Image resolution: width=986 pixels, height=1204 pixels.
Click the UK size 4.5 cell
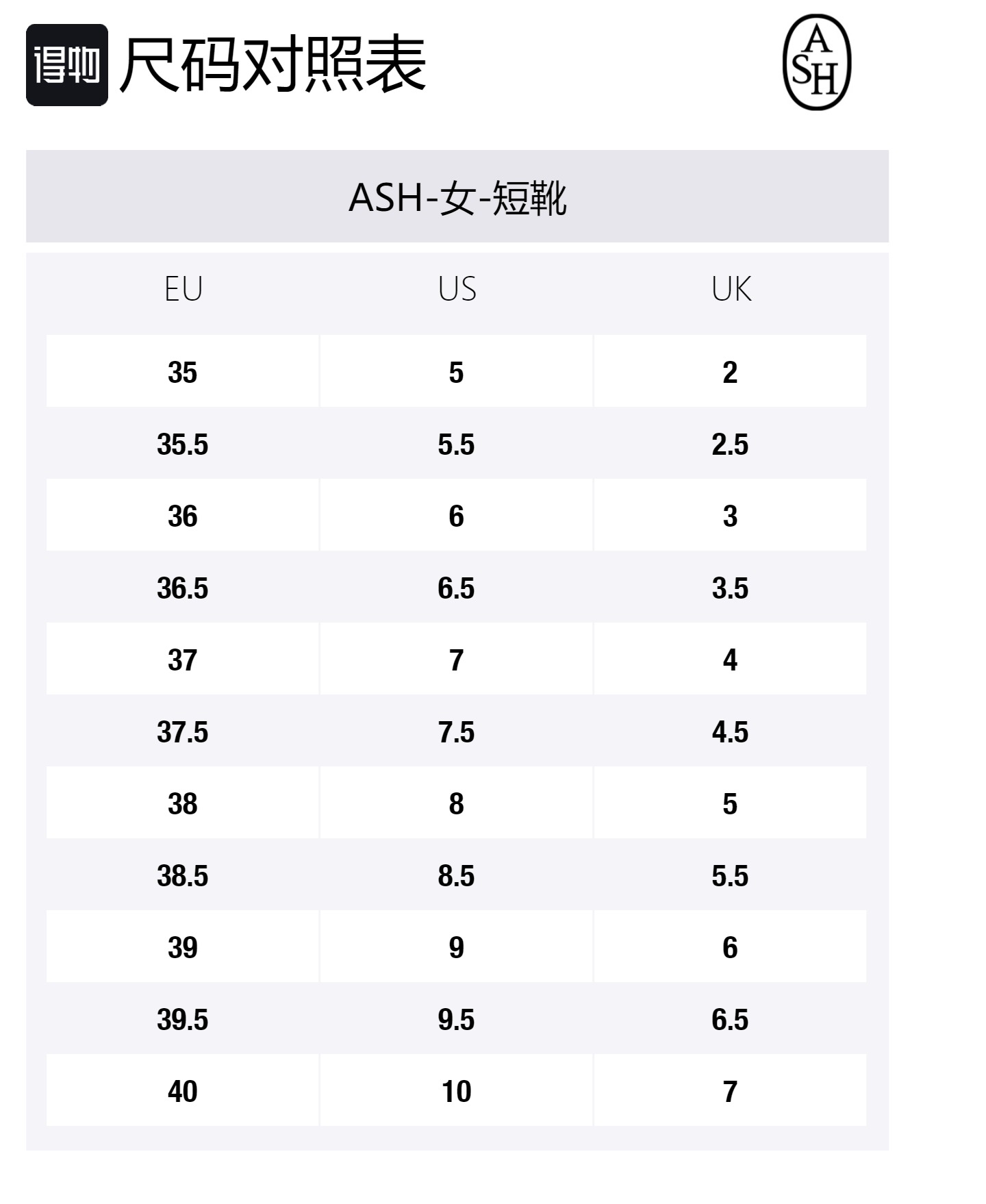730,731
